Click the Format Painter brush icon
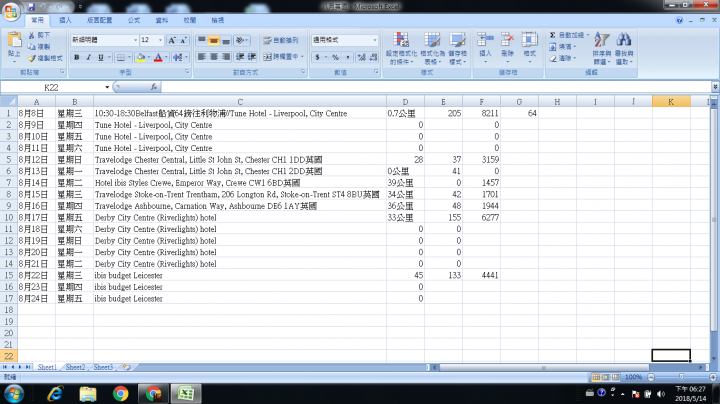Screen dimensions: 720x404 (32, 58)
